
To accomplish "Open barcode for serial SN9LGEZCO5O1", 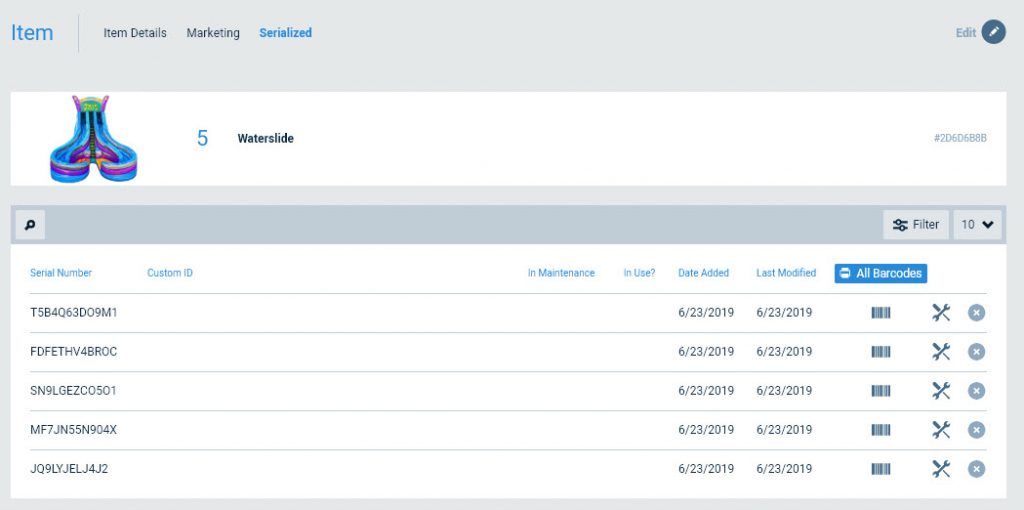I will coord(881,391).
